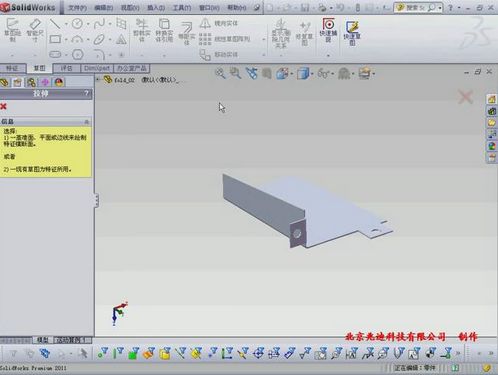Click the Previous View icon
This screenshot has height=375, width=498.
[251, 73]
